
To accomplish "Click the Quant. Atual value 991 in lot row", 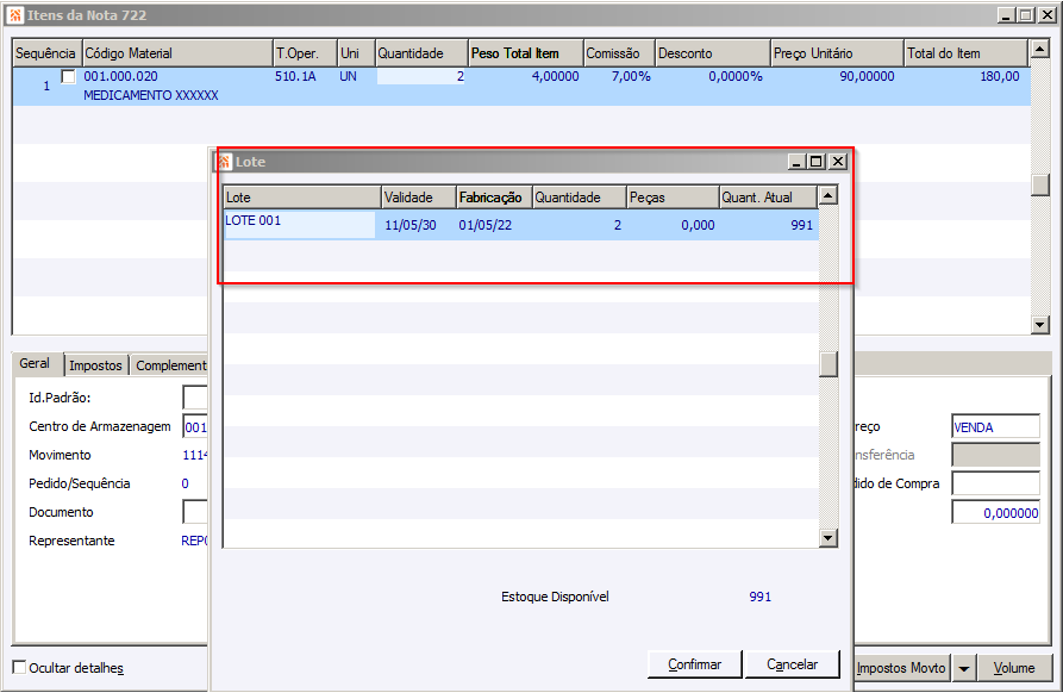I will 802,225.
